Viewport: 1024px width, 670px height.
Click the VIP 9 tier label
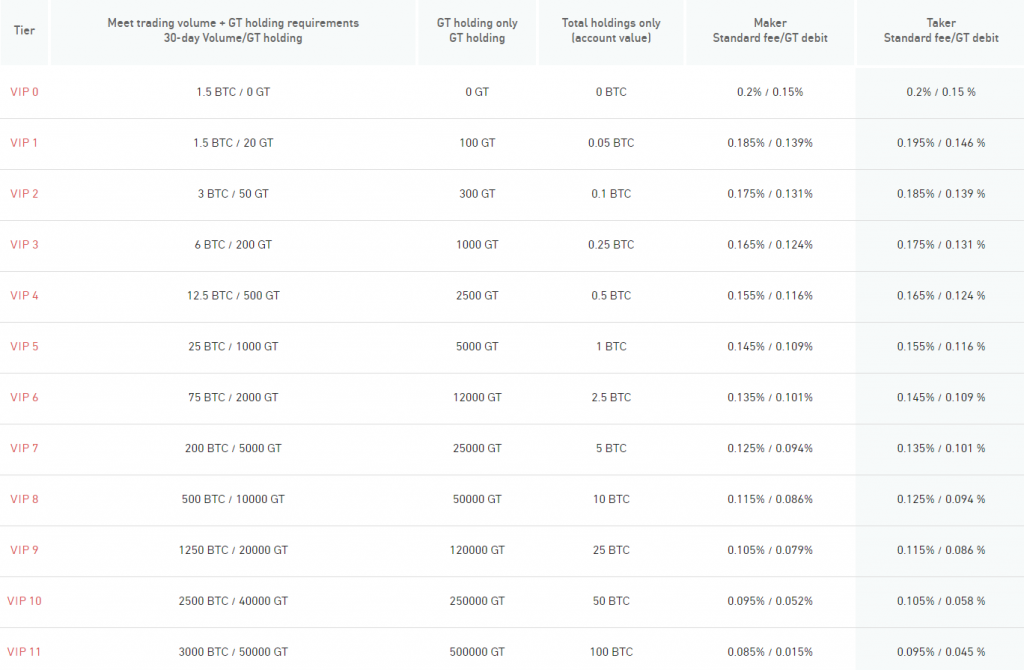[x=24, y=550]
